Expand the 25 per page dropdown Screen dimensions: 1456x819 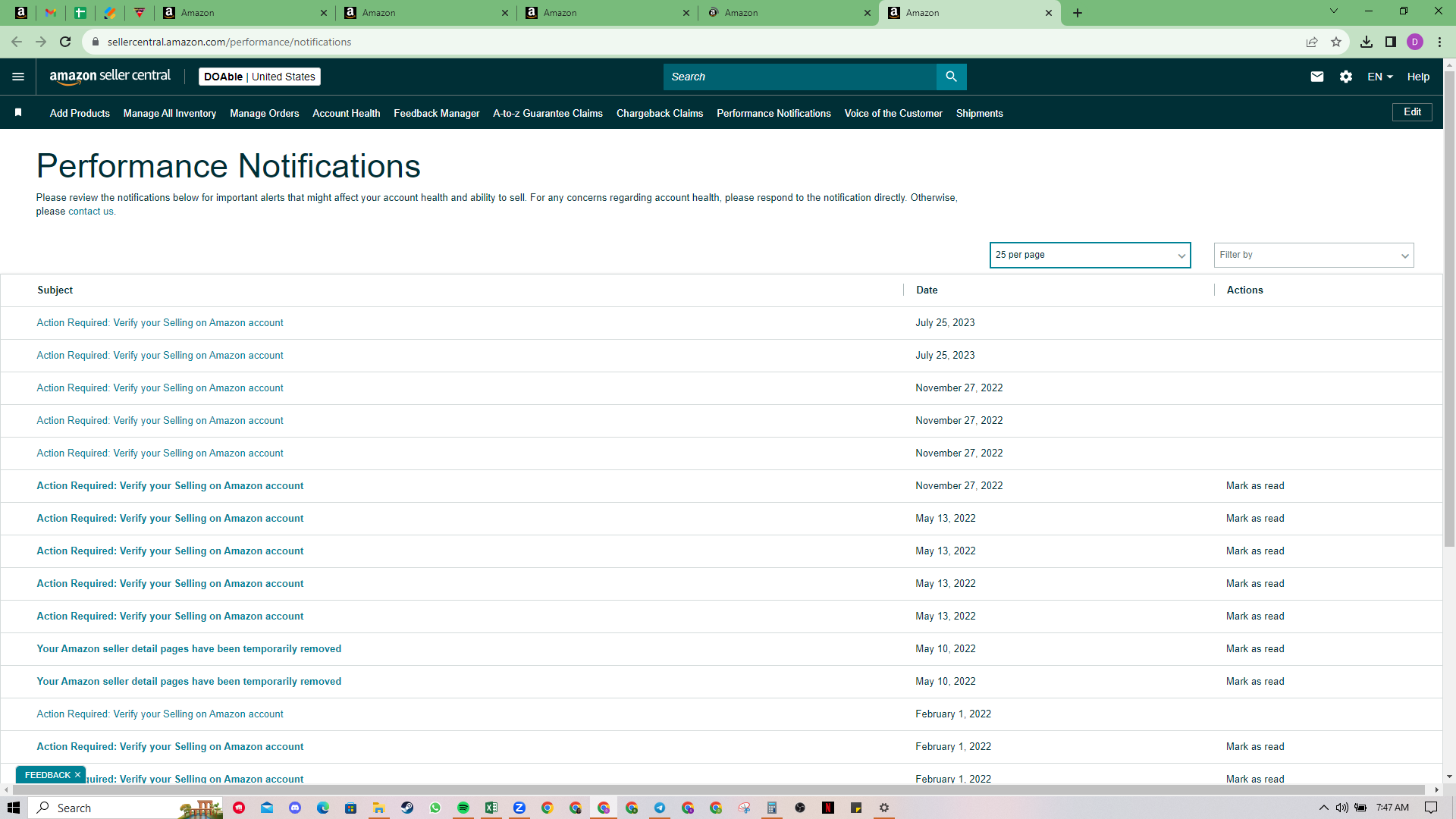[x=1090, y=255]
